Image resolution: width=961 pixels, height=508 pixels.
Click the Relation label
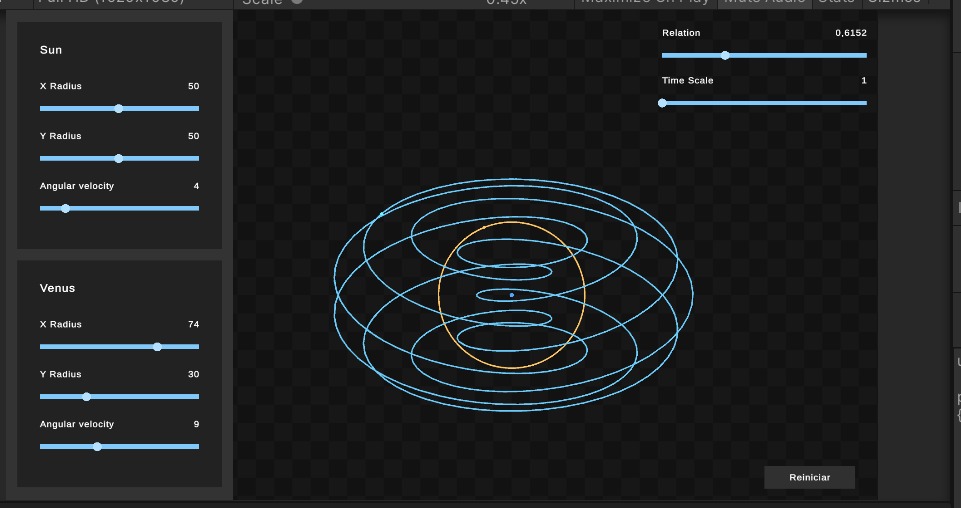click(x=681, y=33)
